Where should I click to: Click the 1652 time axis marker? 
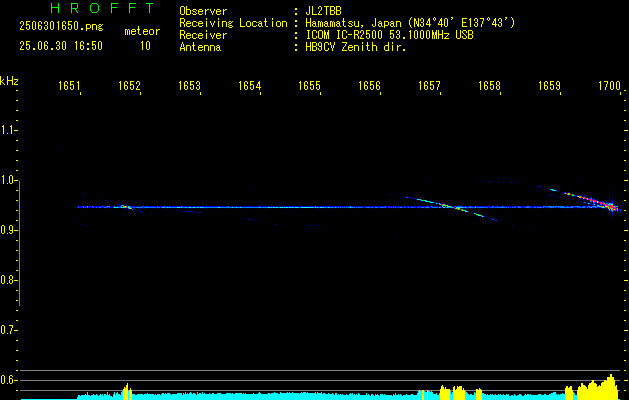pyautogui.click(x=129, y=85)
